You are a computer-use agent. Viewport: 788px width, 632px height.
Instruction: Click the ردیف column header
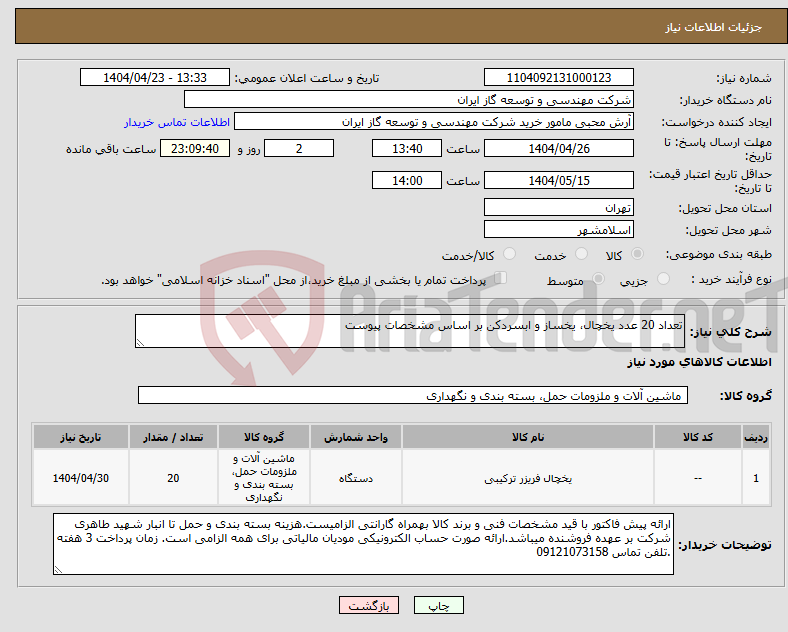click(756, 437)
